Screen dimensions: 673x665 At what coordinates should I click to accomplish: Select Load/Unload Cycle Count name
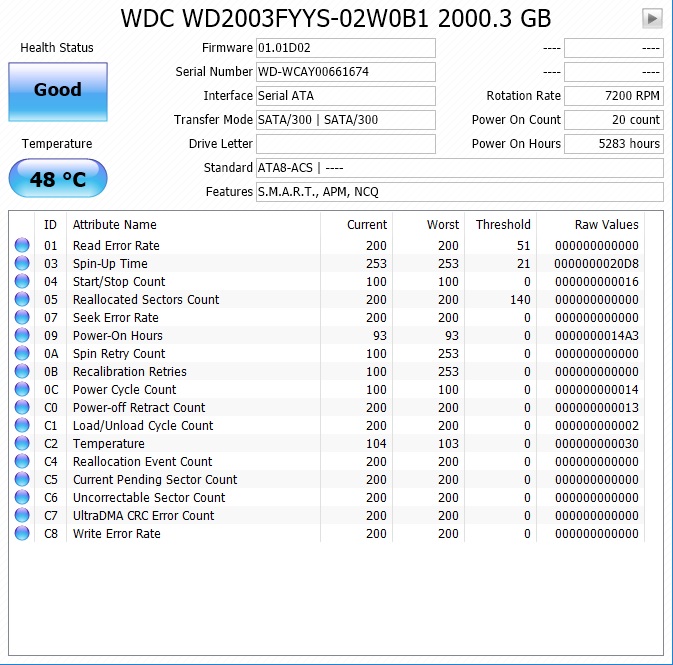click(x=143, y=426)
